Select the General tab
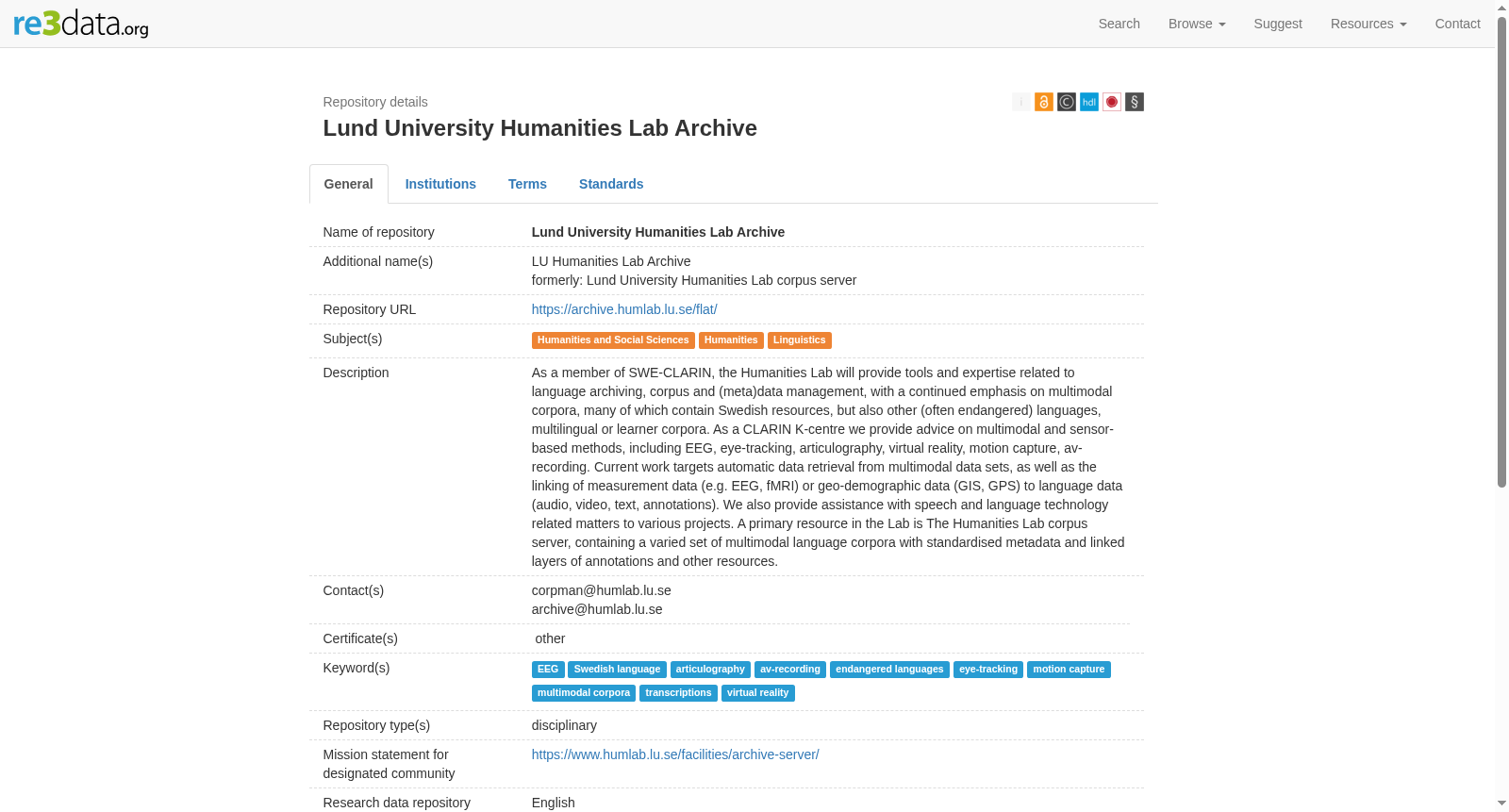Viewport: 1509px width, 812px height. [x=349, y=184]
